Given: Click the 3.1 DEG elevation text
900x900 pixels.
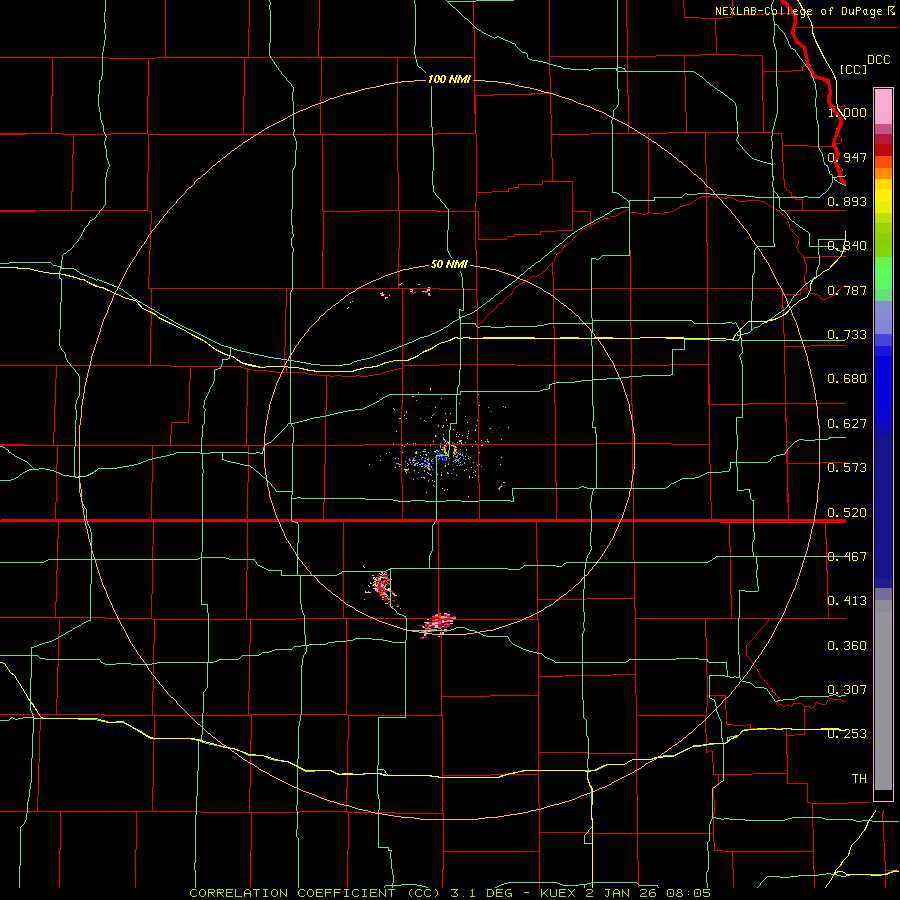Looking at the screenshot, I should (481, 893).
